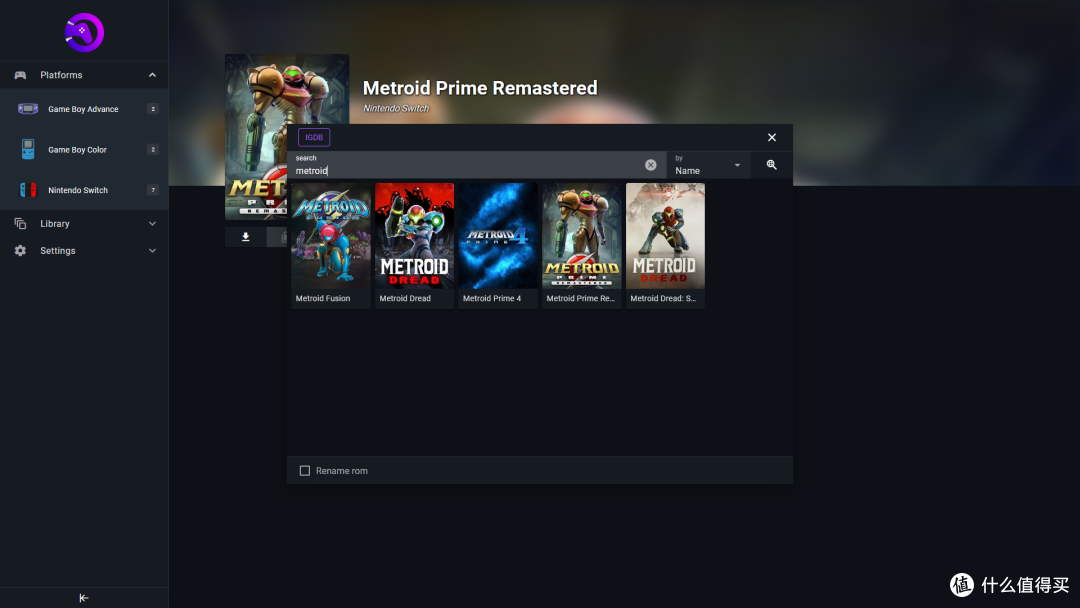Select the Nintendo Switch platform

point(78,190)
